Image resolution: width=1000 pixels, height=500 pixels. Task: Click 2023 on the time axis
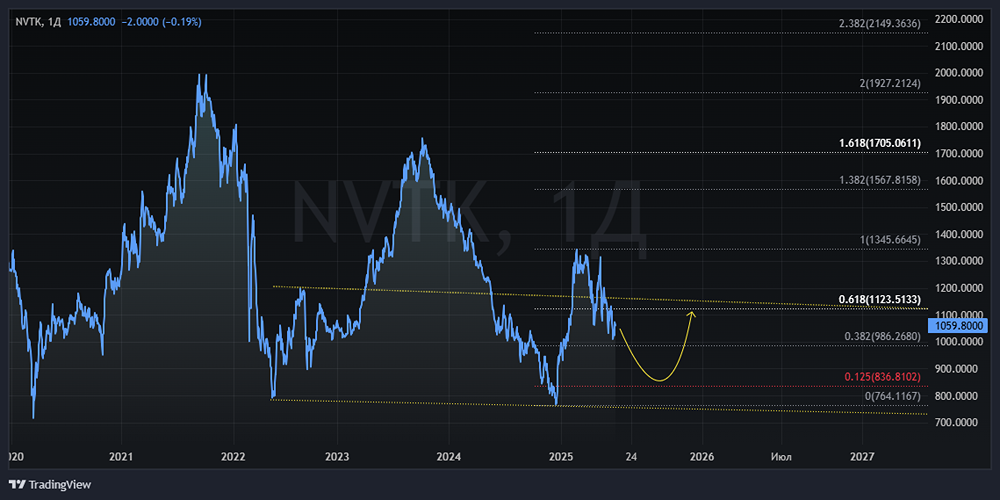click(x=336, y=457)
